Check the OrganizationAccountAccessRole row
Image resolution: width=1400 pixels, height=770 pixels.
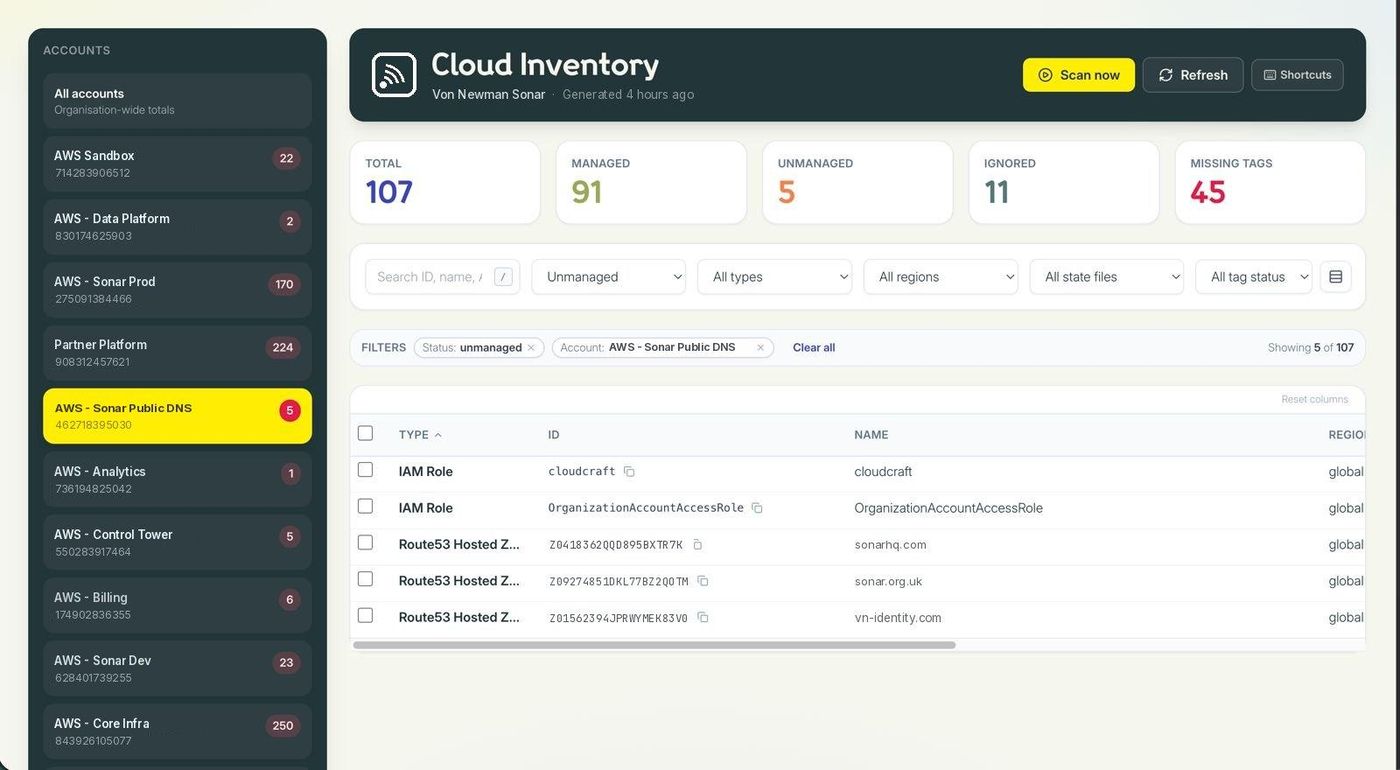365,506
